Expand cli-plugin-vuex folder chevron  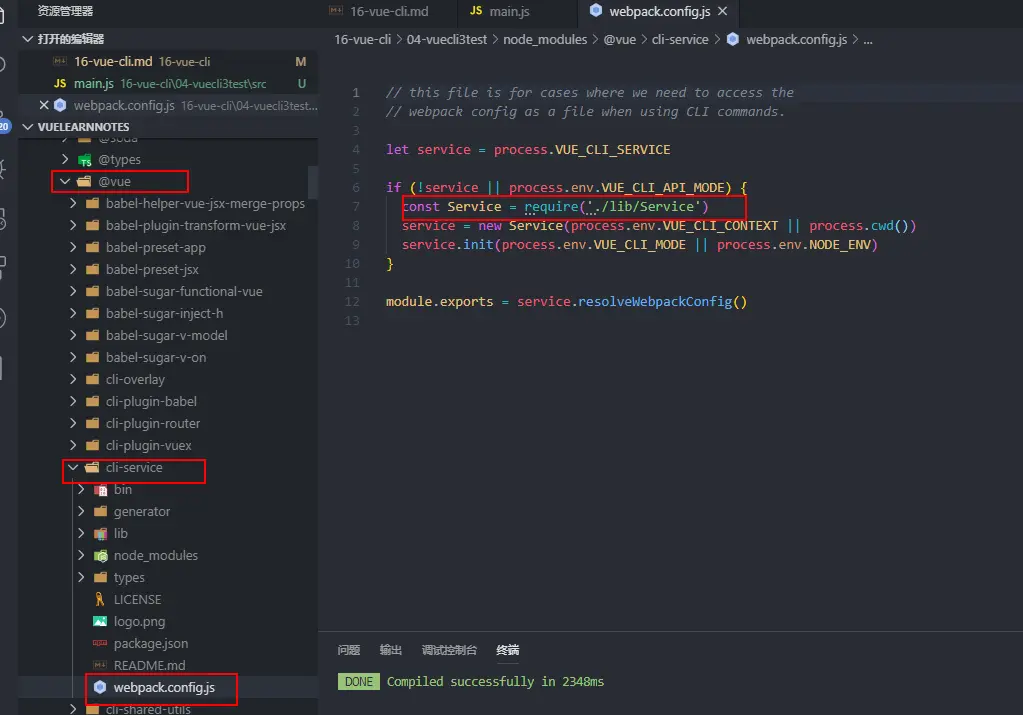tap(72, 446)
